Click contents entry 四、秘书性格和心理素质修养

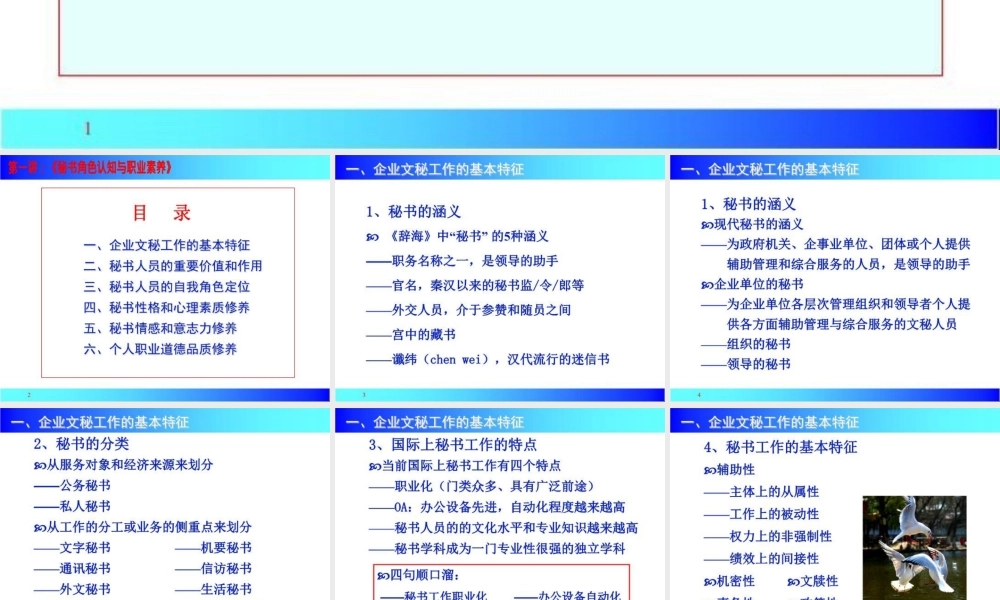click(x=166, y=307)
